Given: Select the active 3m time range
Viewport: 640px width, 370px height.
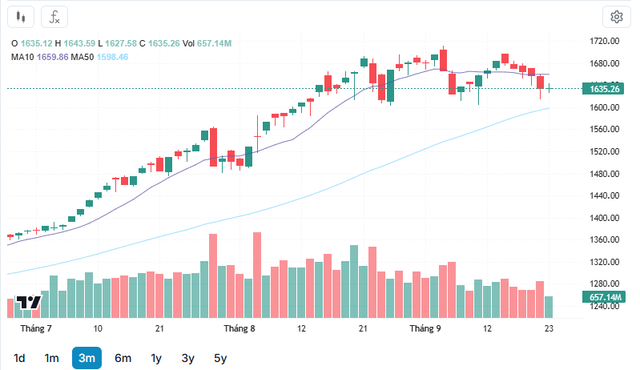Looking at the screenshot, I should coord(87,358).
